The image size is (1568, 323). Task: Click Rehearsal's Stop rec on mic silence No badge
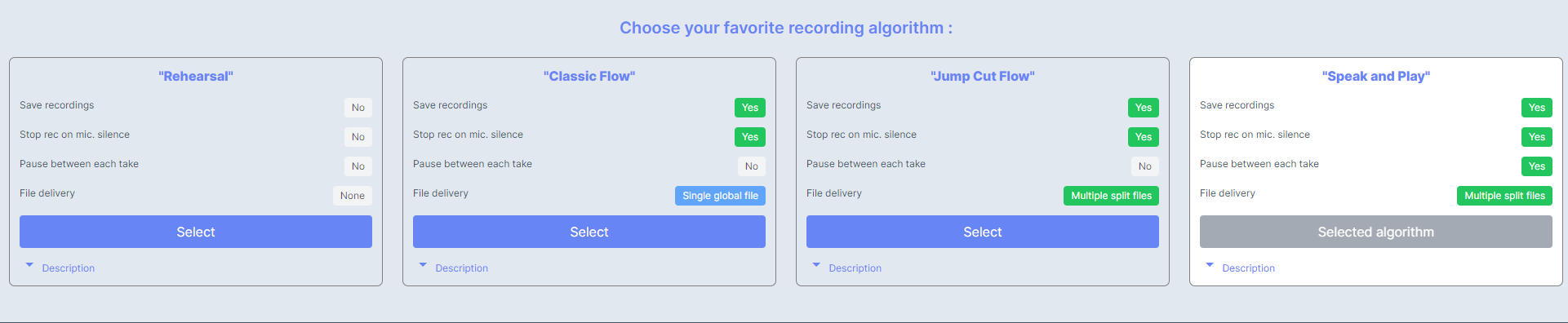coord(358,137)
